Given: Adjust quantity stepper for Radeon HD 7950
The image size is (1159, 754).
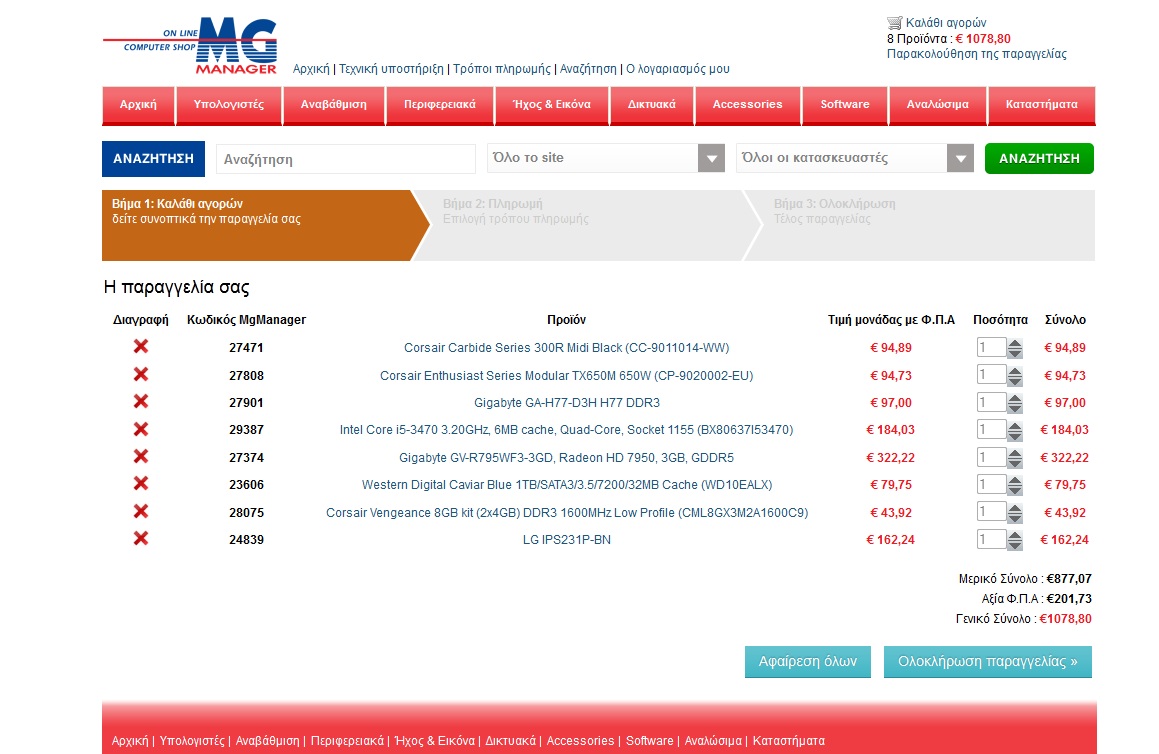Looking at the screenshot, I should click(1015, 458).
